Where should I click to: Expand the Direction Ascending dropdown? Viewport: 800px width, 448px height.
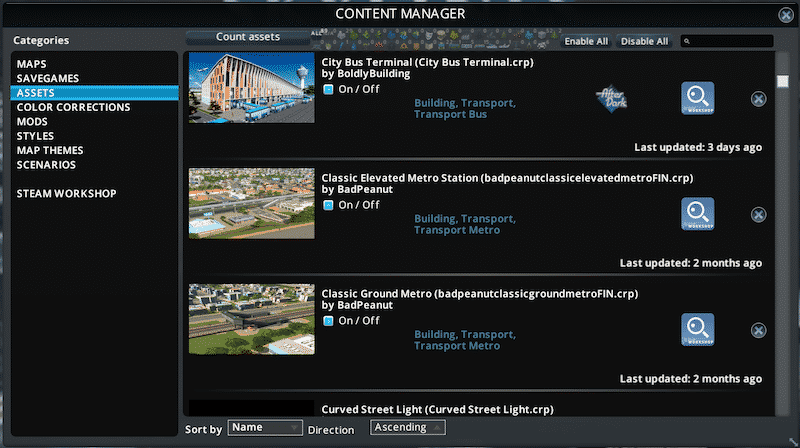pos(408,428)
